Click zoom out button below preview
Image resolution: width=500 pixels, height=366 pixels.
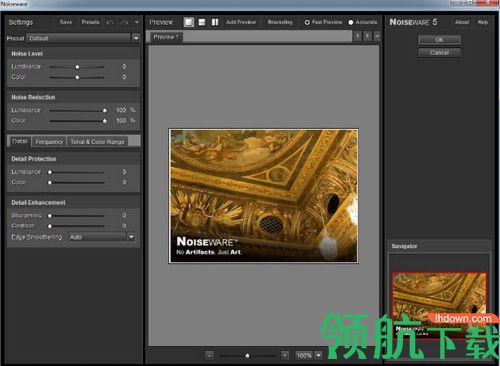[209, 355]
